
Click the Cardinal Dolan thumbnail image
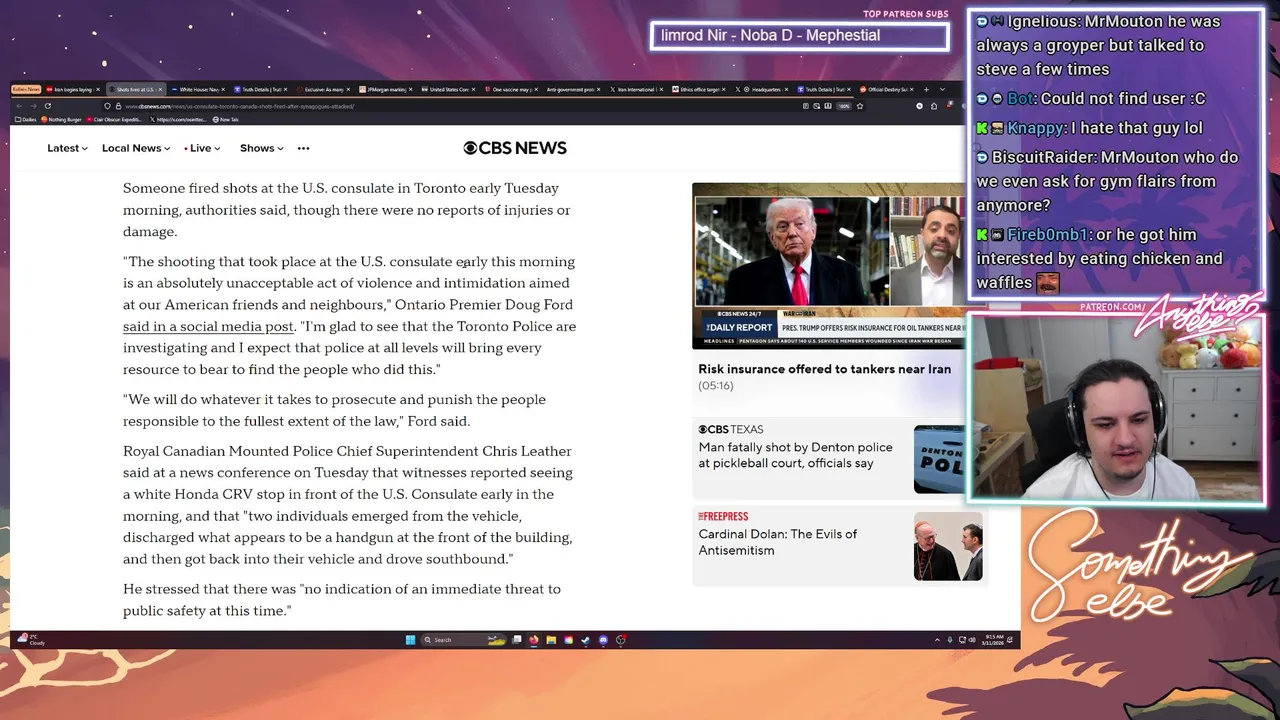948,546
